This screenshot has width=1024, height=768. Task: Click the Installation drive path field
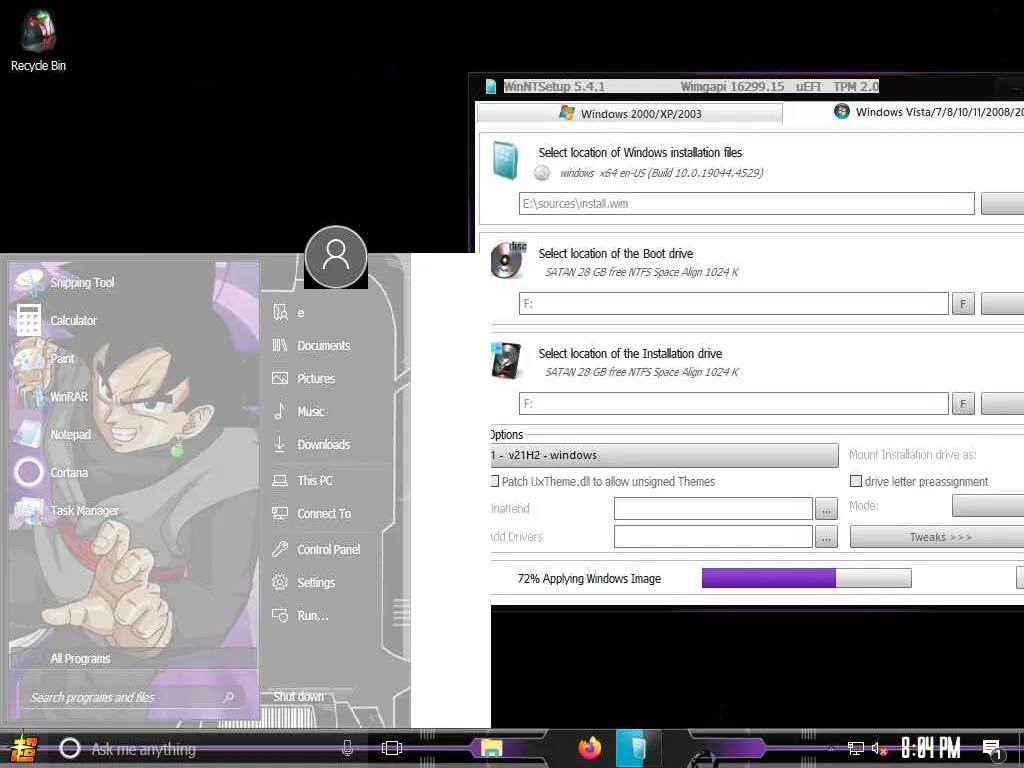tap(733, 404)
